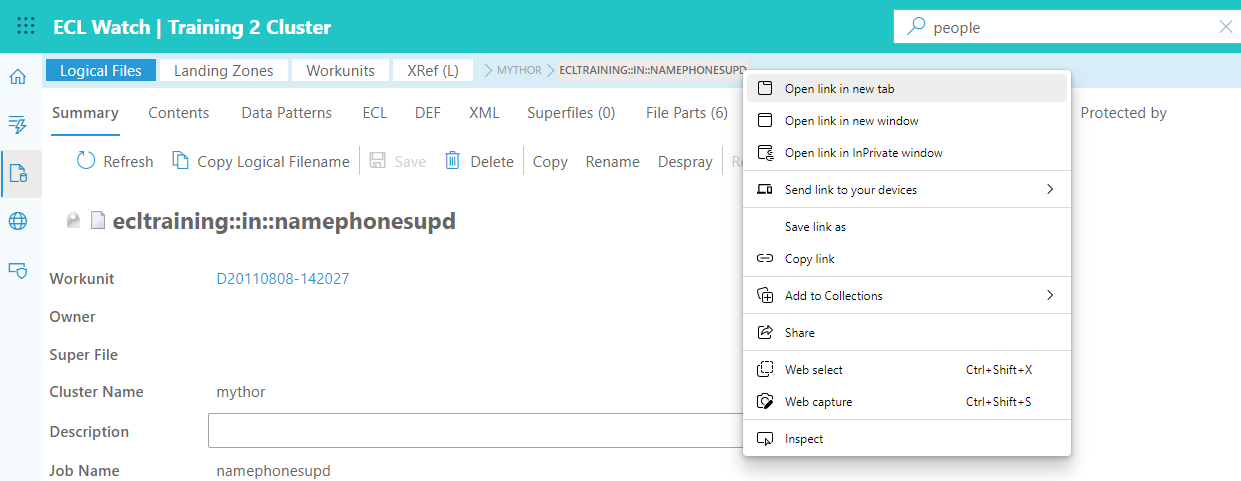1241x481 pixels.
Task: Open the ECL lightning sidebar icon
Action: click(x=18, y=124)
